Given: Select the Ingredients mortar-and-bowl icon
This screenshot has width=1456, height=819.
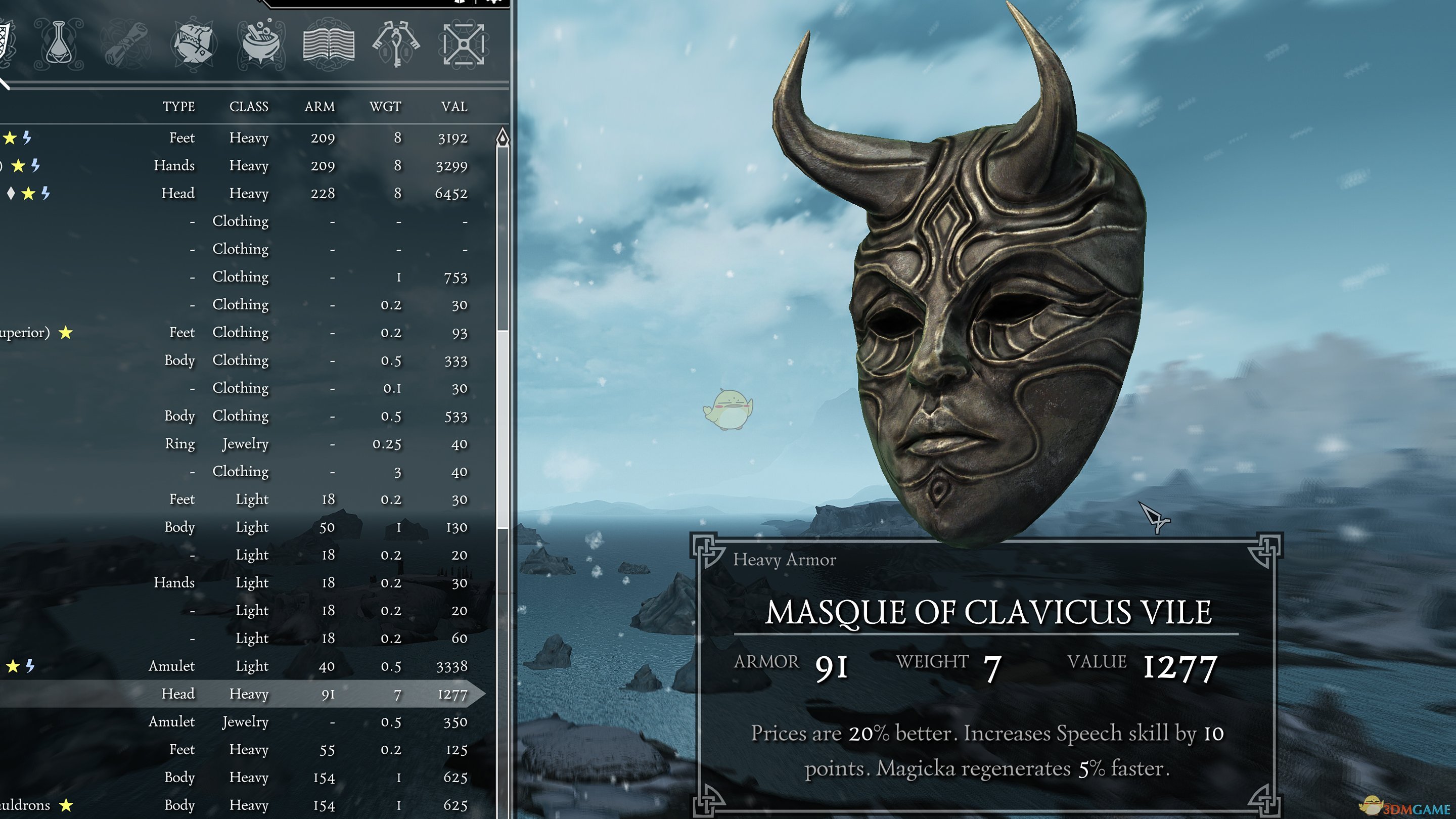Looking at the screenshot, I should click(x=260, y=44).
